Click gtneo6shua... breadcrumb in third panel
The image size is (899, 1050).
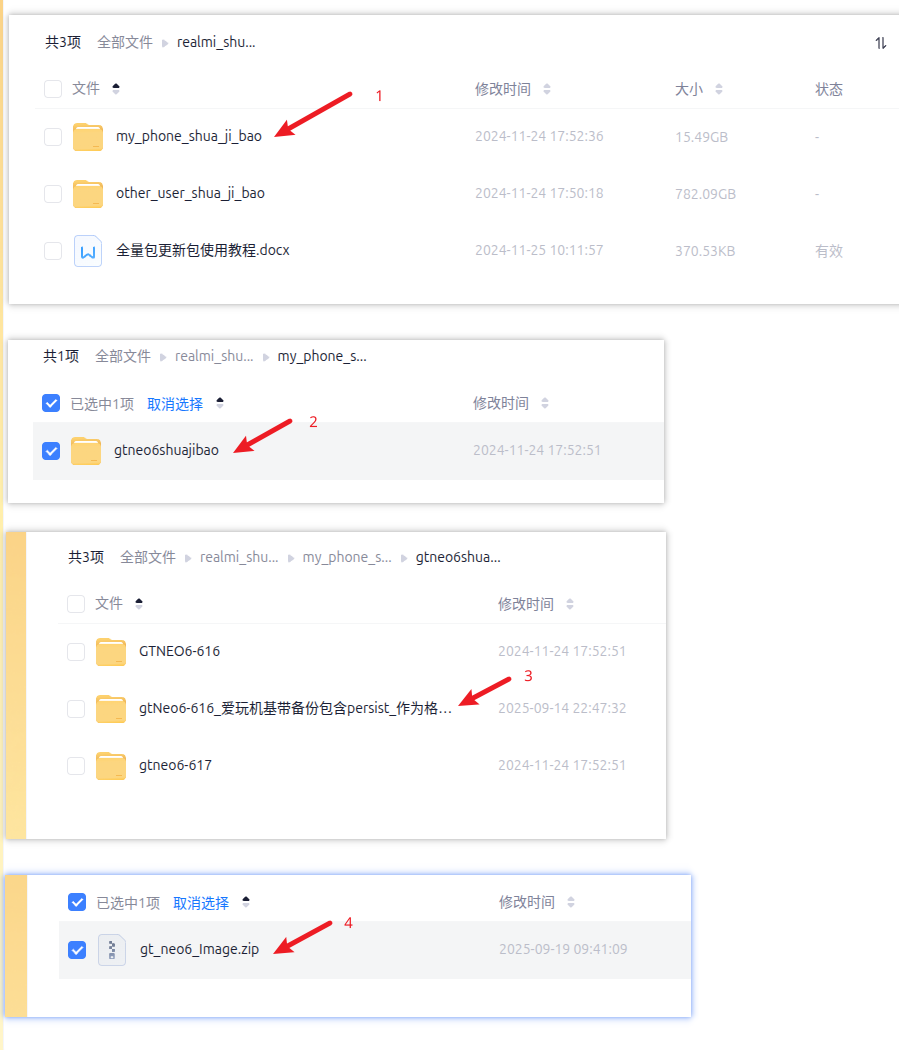(x=458, y=557)
